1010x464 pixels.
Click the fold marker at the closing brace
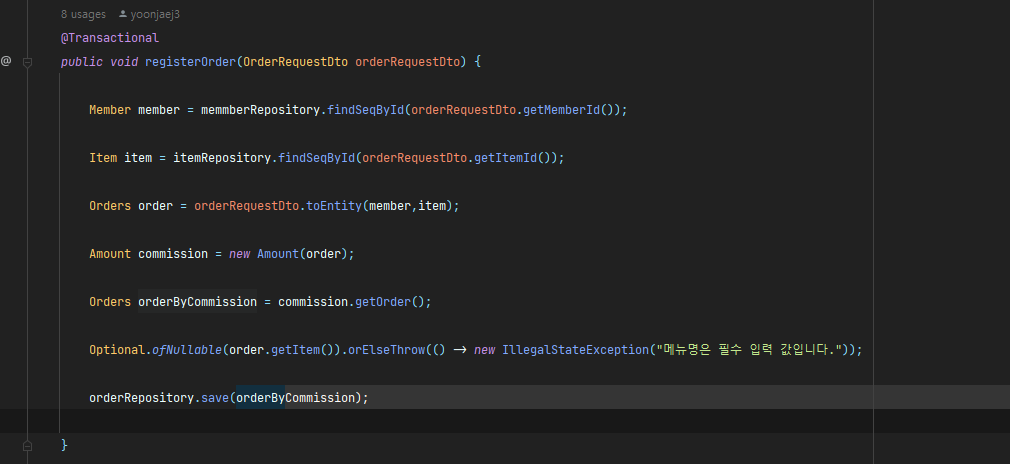click(28, 445)
